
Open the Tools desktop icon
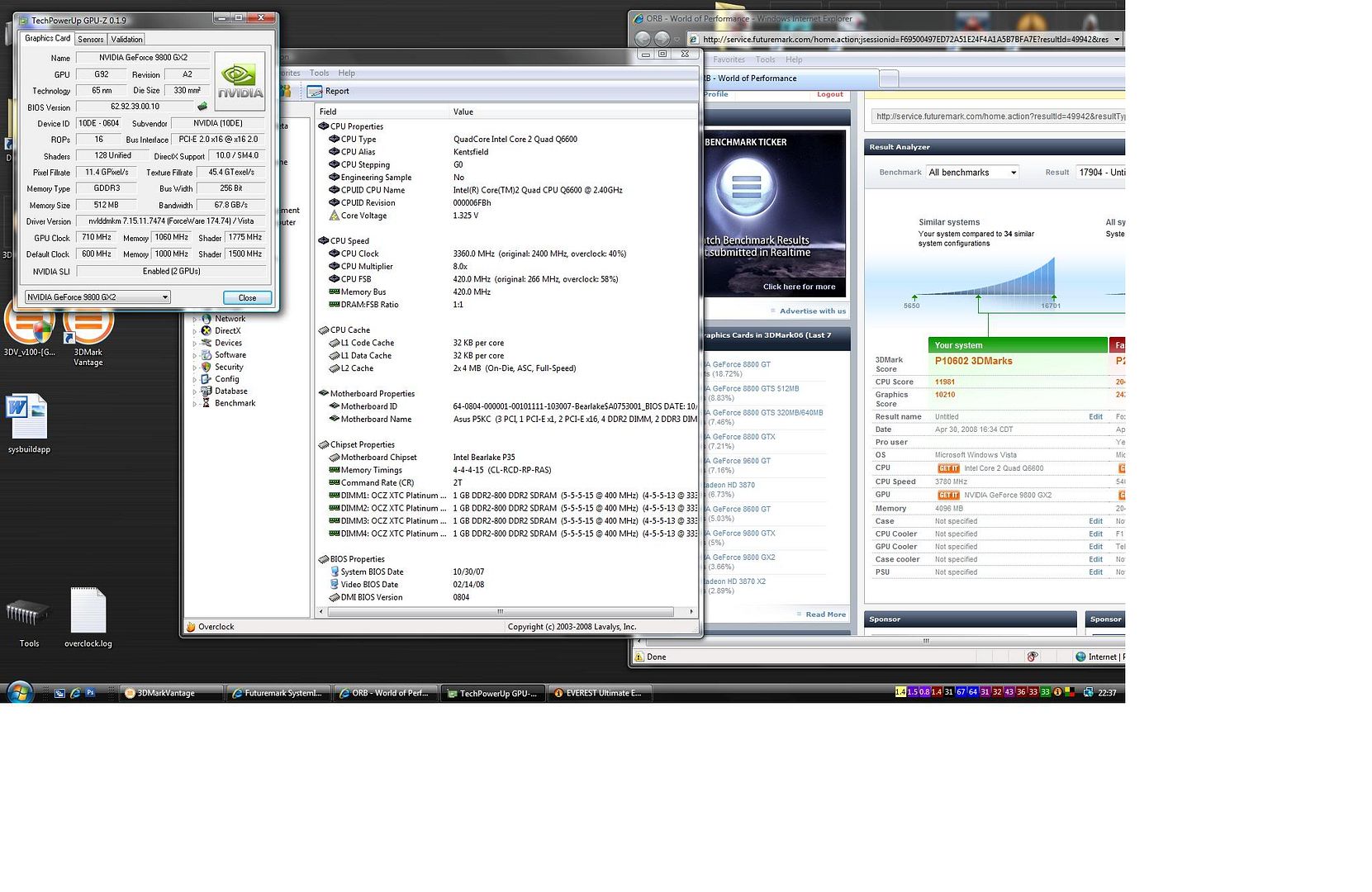tap(29, 623)
